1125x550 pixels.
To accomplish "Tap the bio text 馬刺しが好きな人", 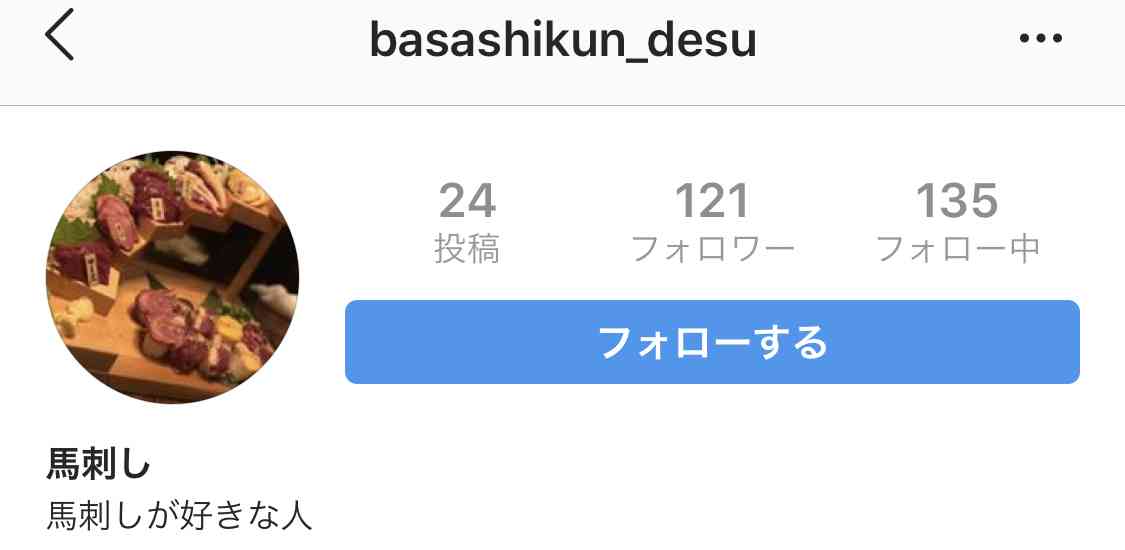I will pyautogui.click(x=179, y=516).
